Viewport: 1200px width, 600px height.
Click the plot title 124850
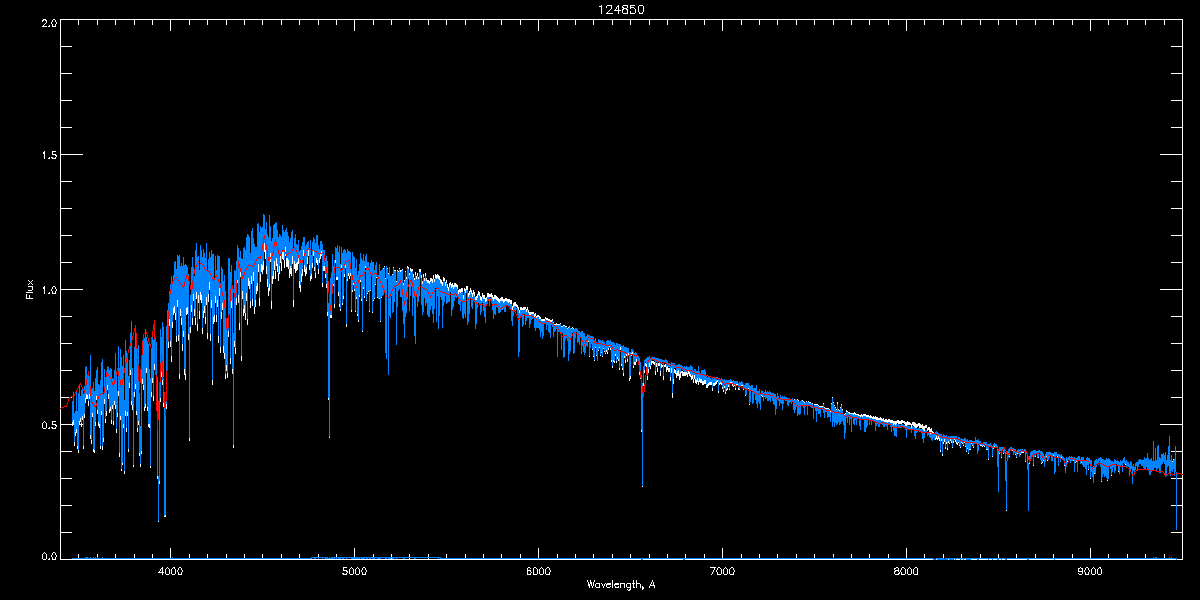coord(615,9)
